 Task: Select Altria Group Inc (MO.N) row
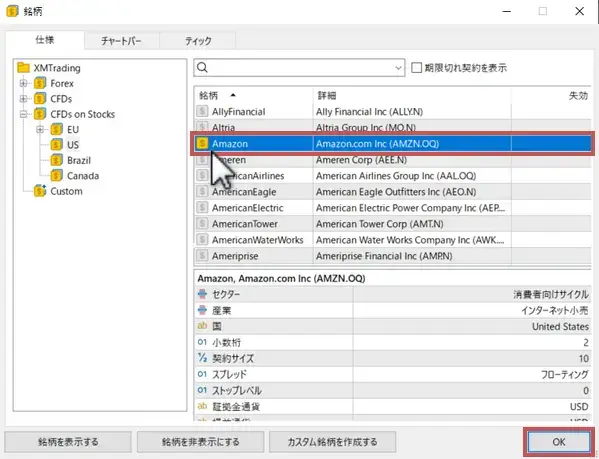point(392,127)
